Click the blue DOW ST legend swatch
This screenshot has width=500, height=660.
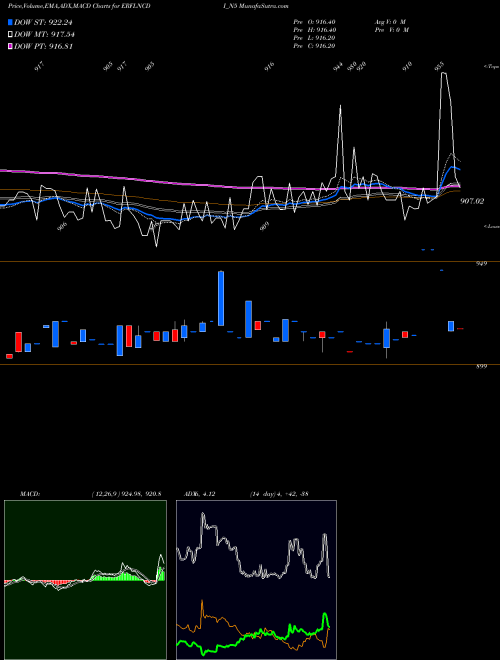(11, 22)
